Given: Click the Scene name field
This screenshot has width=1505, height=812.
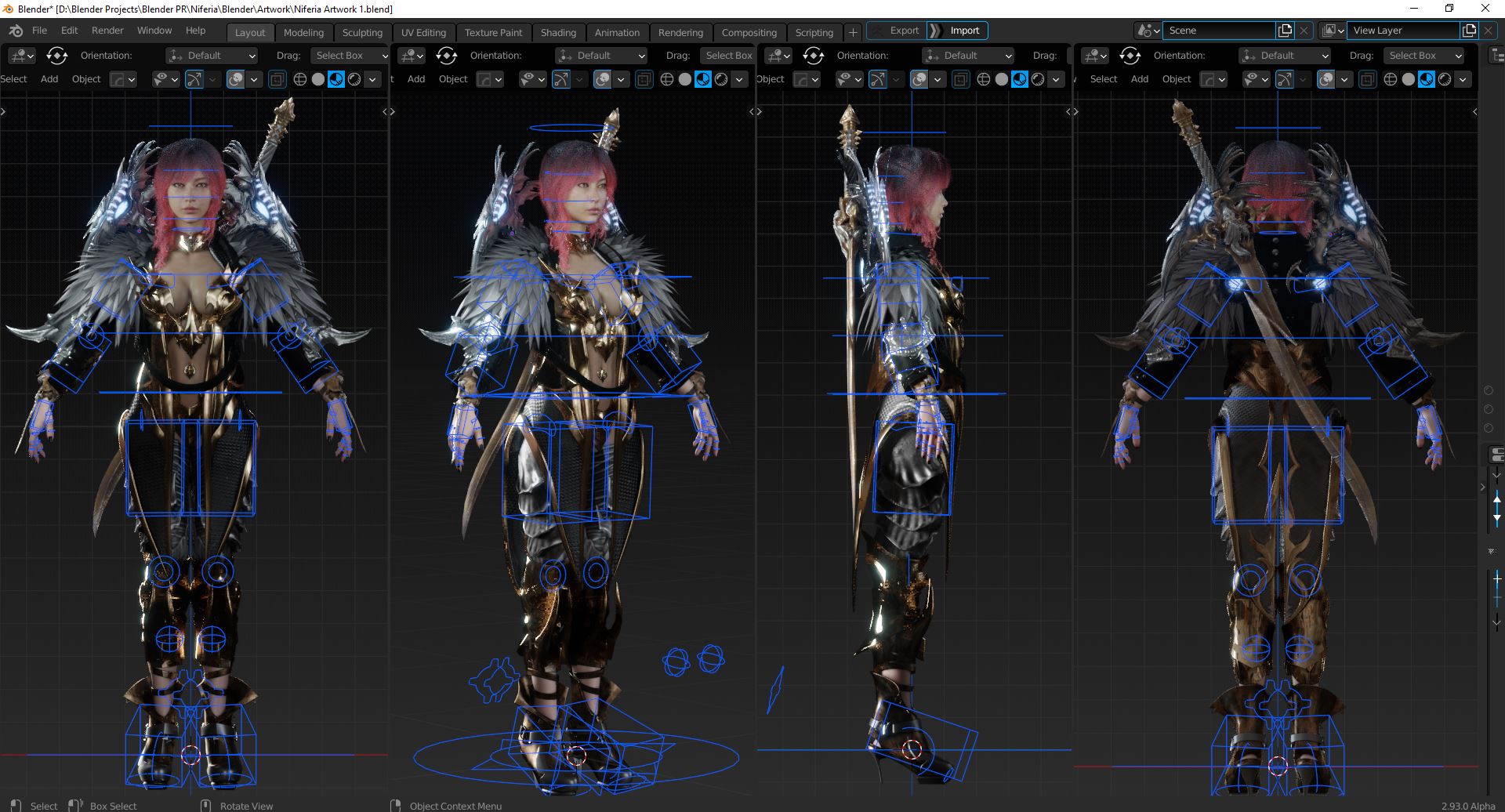Looking at the screenshot, I should pos(1219,31).
